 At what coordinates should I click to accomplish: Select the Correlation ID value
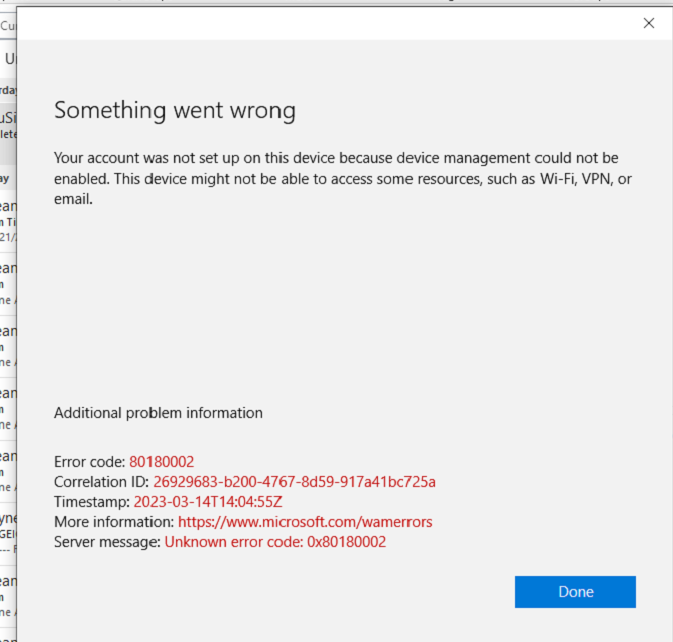[294, 482]
